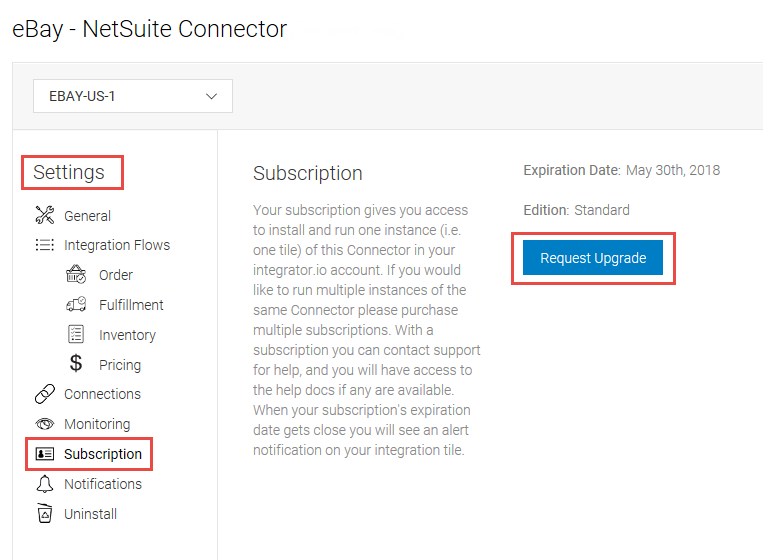The image size is (763, 560).
Task: Go to Integration Flows settings
Action: [117, 245]
